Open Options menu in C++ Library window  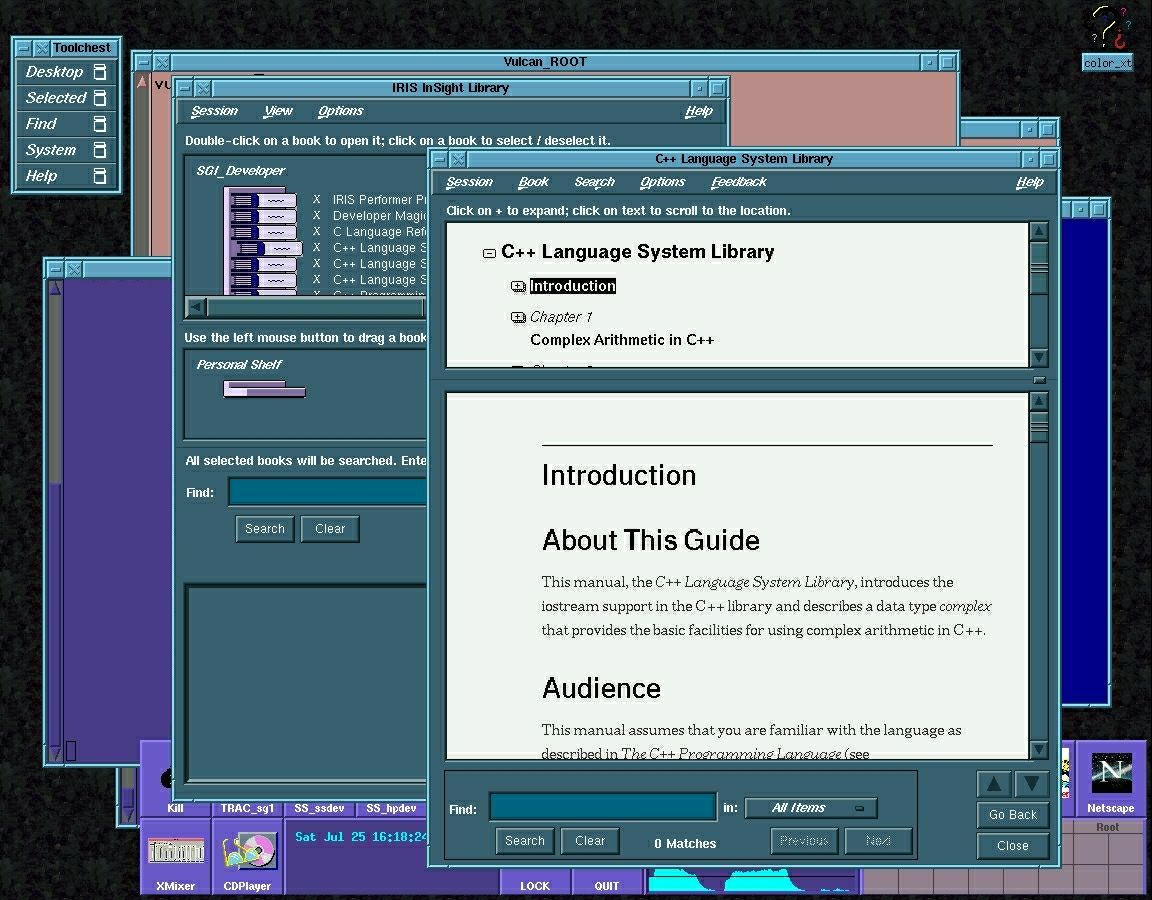(x=662, y=182)
